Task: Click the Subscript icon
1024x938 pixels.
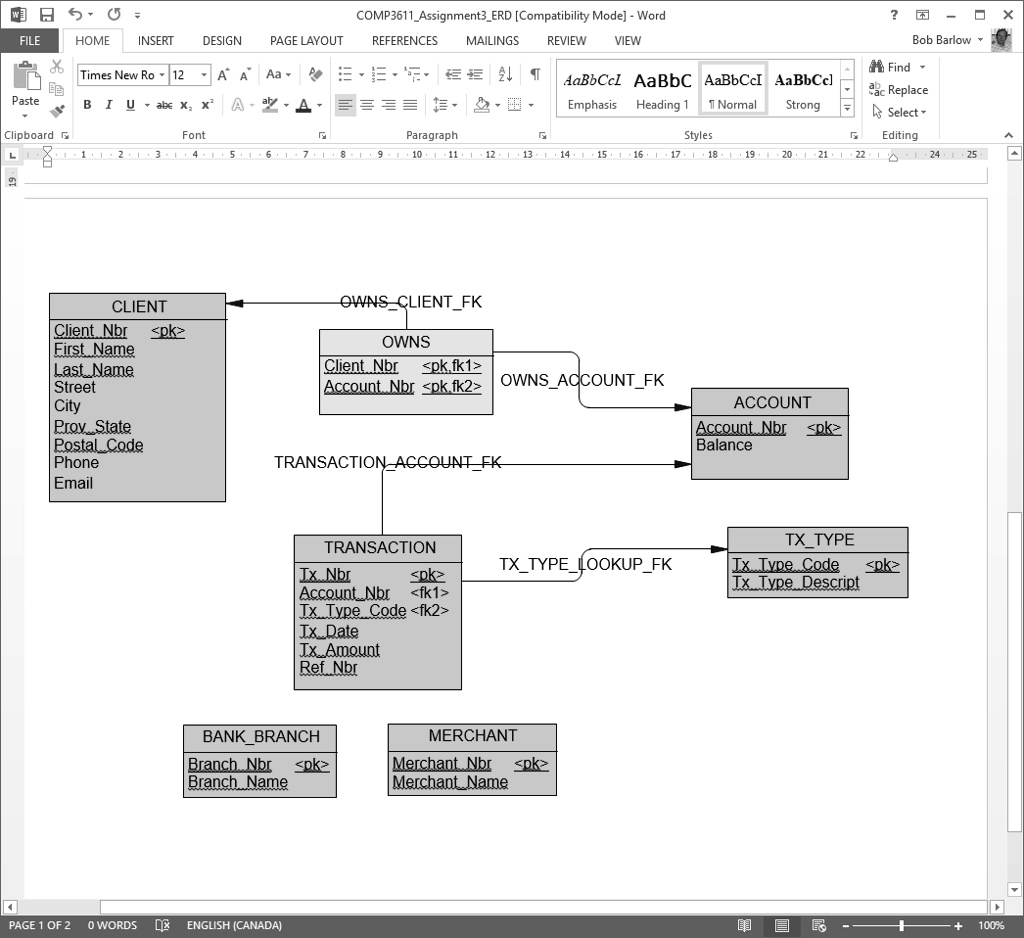Action: click(x=185, y=104)
